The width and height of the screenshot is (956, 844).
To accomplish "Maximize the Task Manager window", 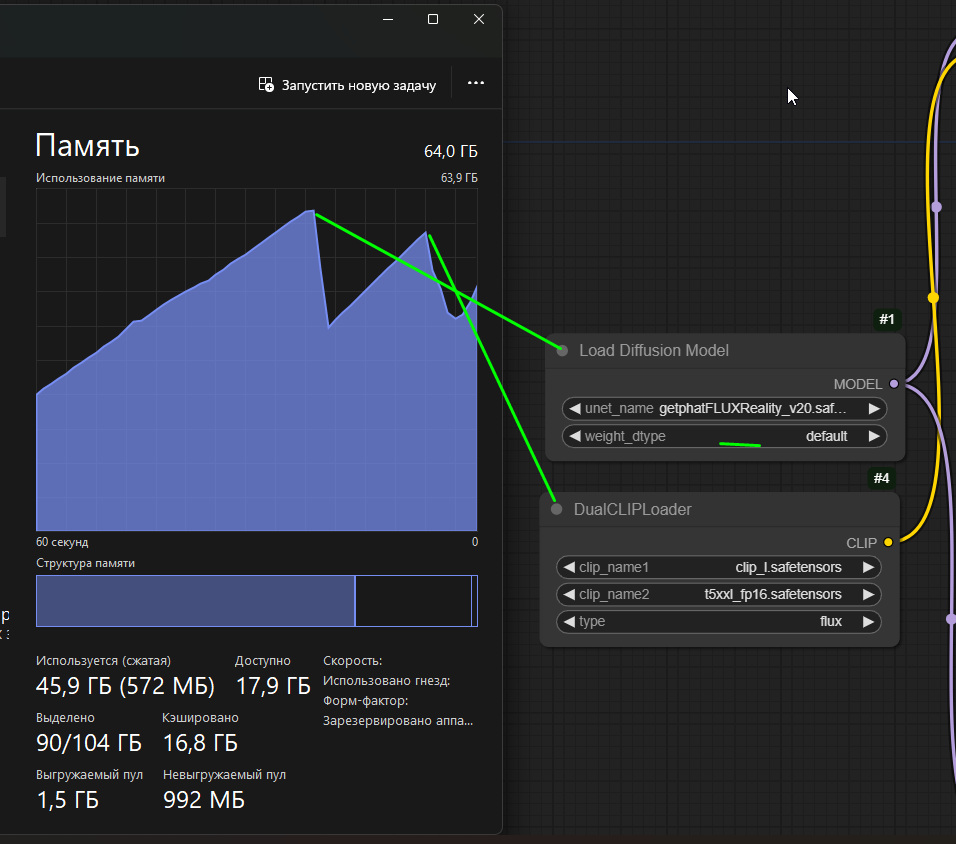I will pyautogui.click(x=433, y=19).
